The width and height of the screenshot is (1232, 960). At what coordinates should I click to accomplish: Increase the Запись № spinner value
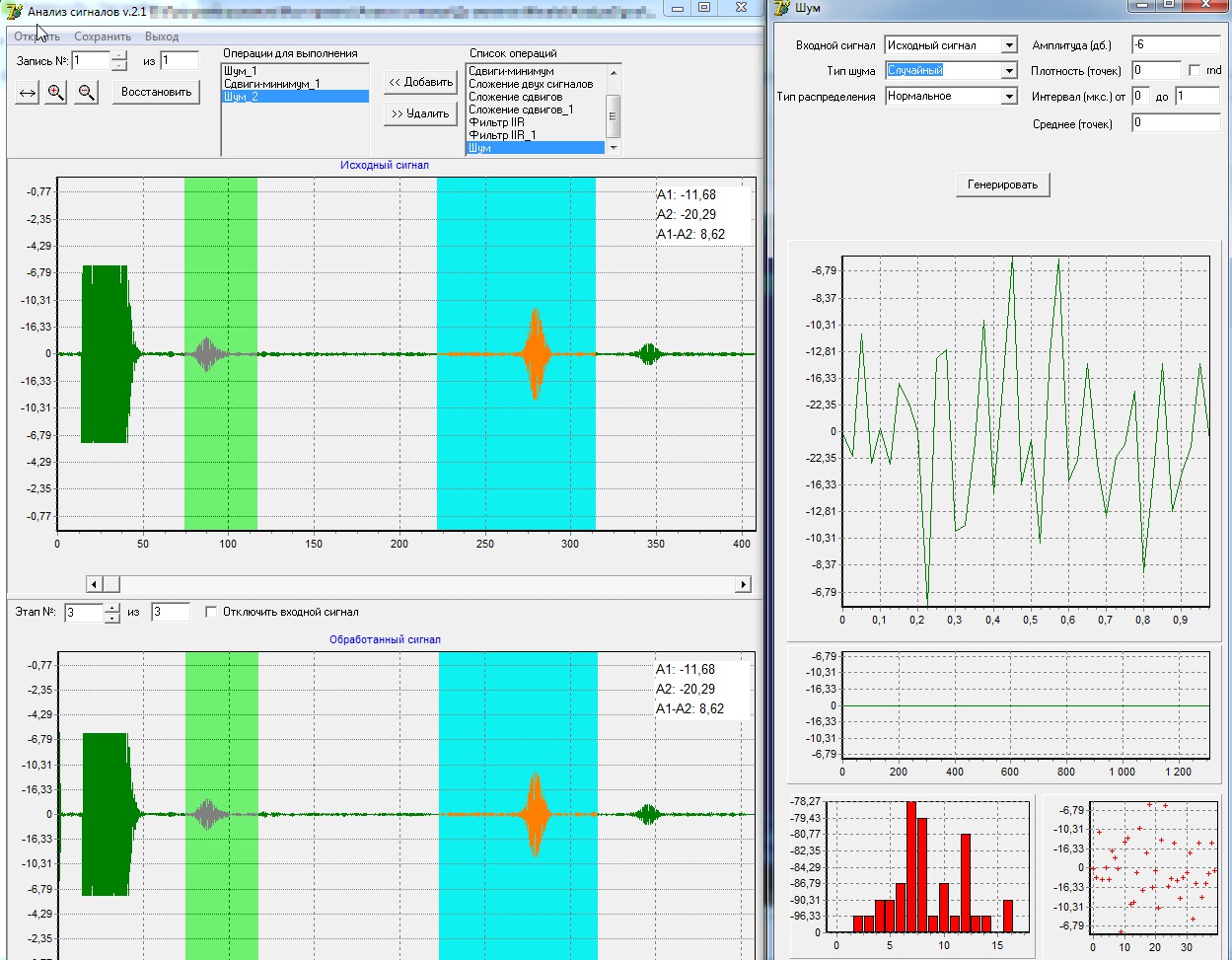click(119, 56)
